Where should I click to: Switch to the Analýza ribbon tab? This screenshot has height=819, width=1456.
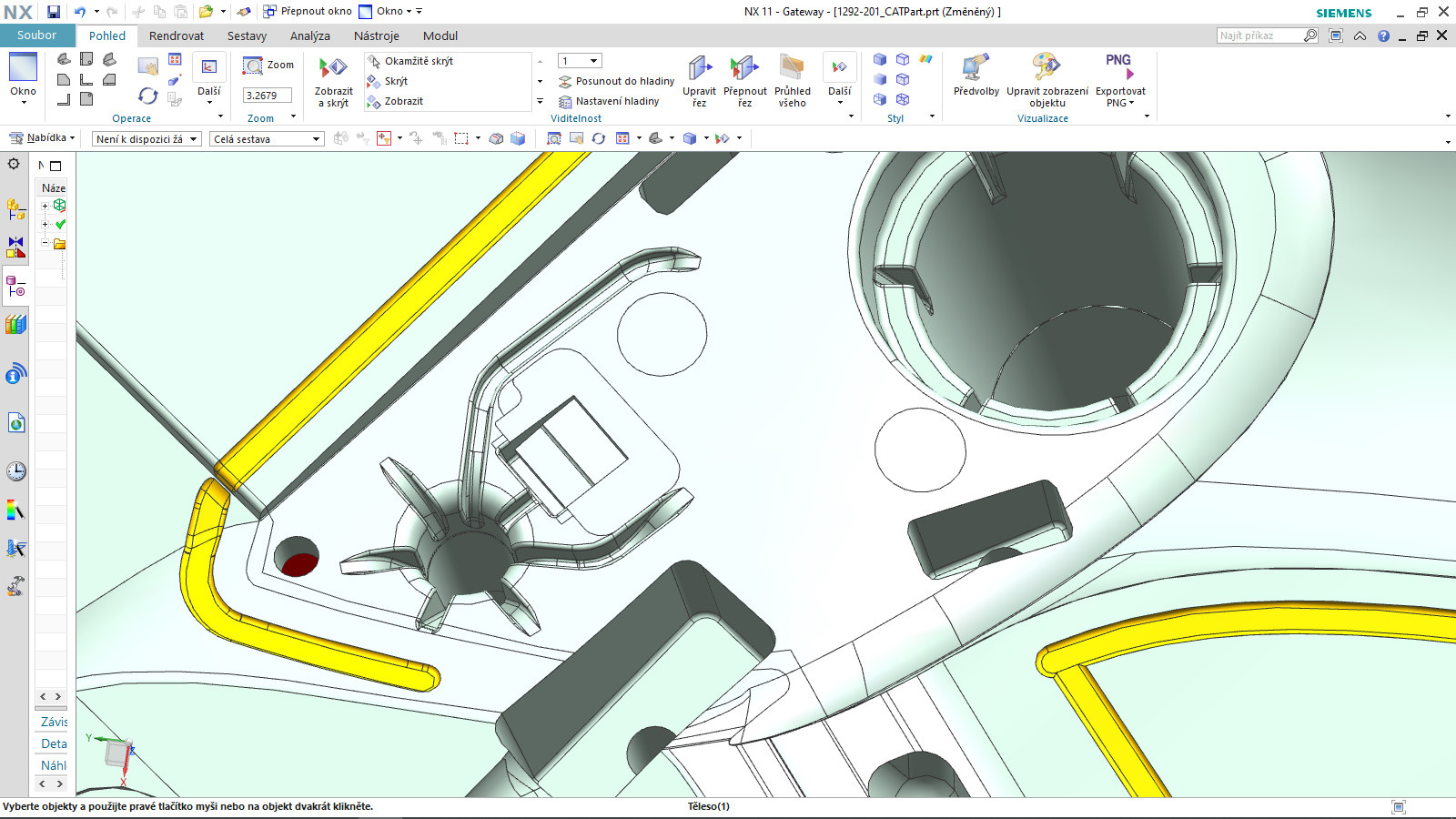click(309, 35)
